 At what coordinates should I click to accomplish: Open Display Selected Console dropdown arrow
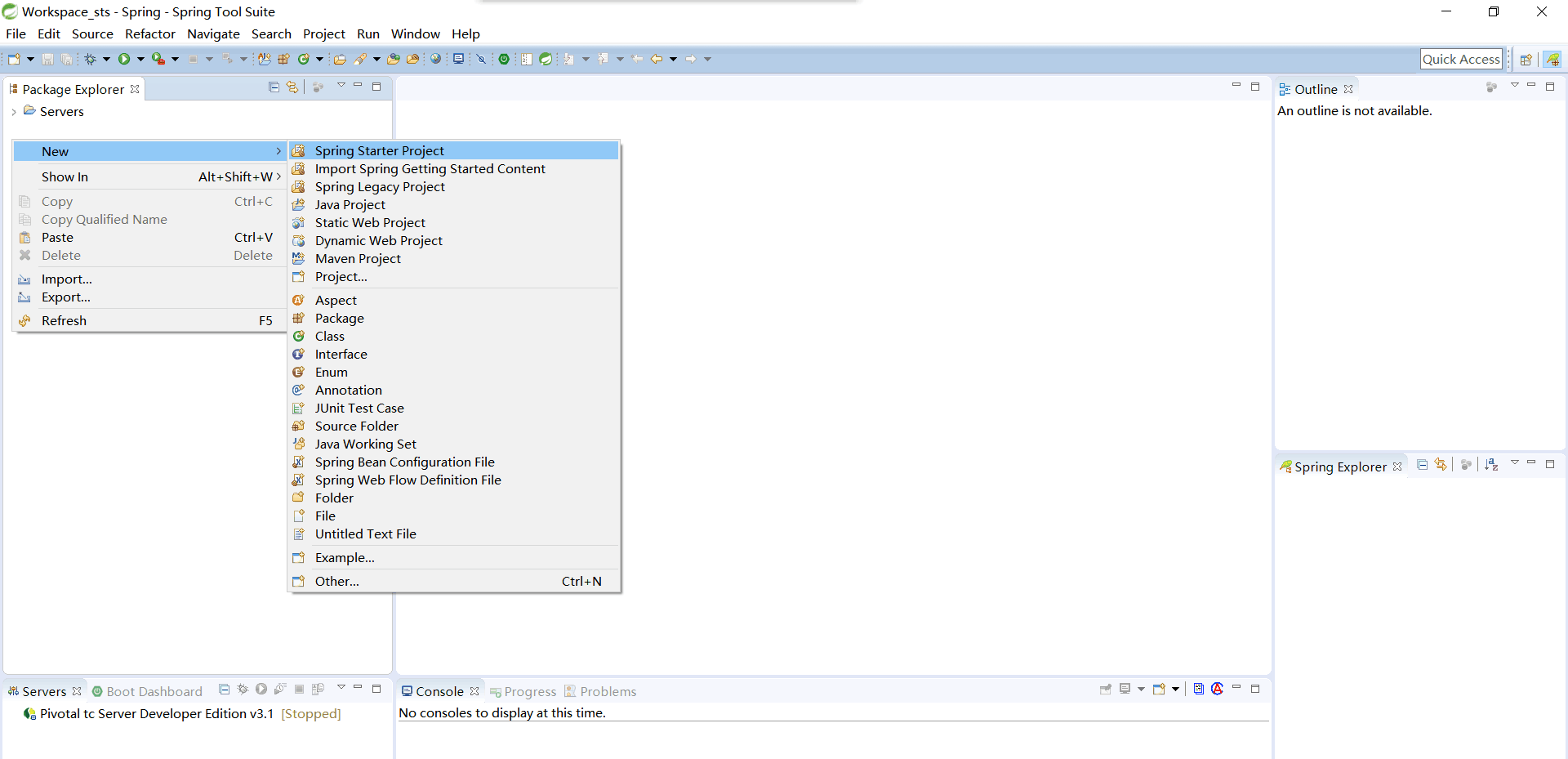[x=1141, y=689]
